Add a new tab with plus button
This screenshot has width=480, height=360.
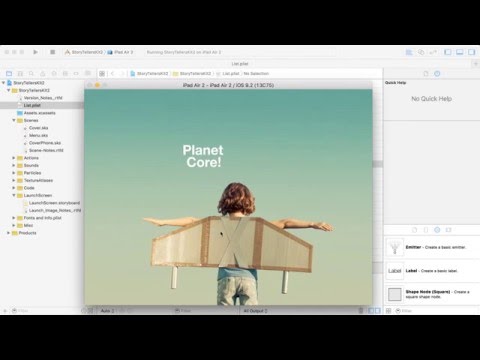[476, 64]
